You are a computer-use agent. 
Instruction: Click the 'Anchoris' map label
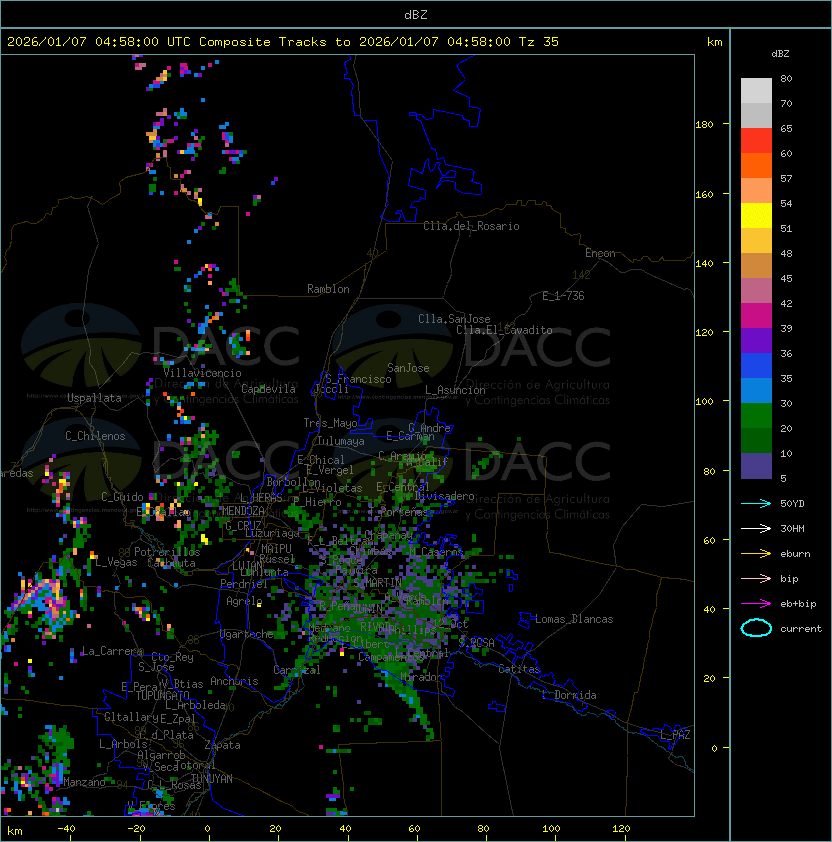[x=234, y=681]
